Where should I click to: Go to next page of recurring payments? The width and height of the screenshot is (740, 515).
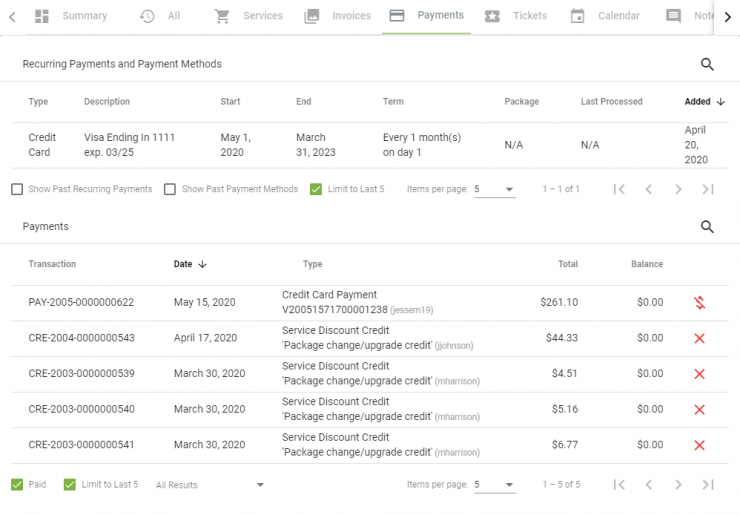pyautogui.click(x=678, y=189)
